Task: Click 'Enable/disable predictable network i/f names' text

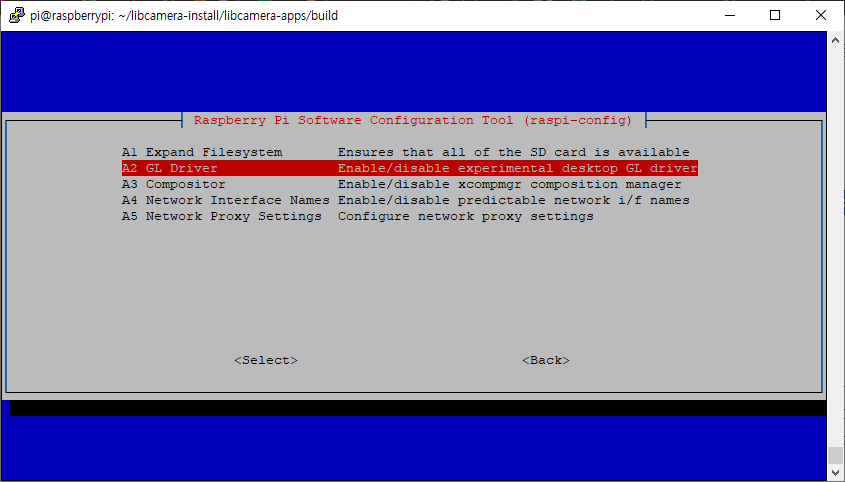Action: 514,201
